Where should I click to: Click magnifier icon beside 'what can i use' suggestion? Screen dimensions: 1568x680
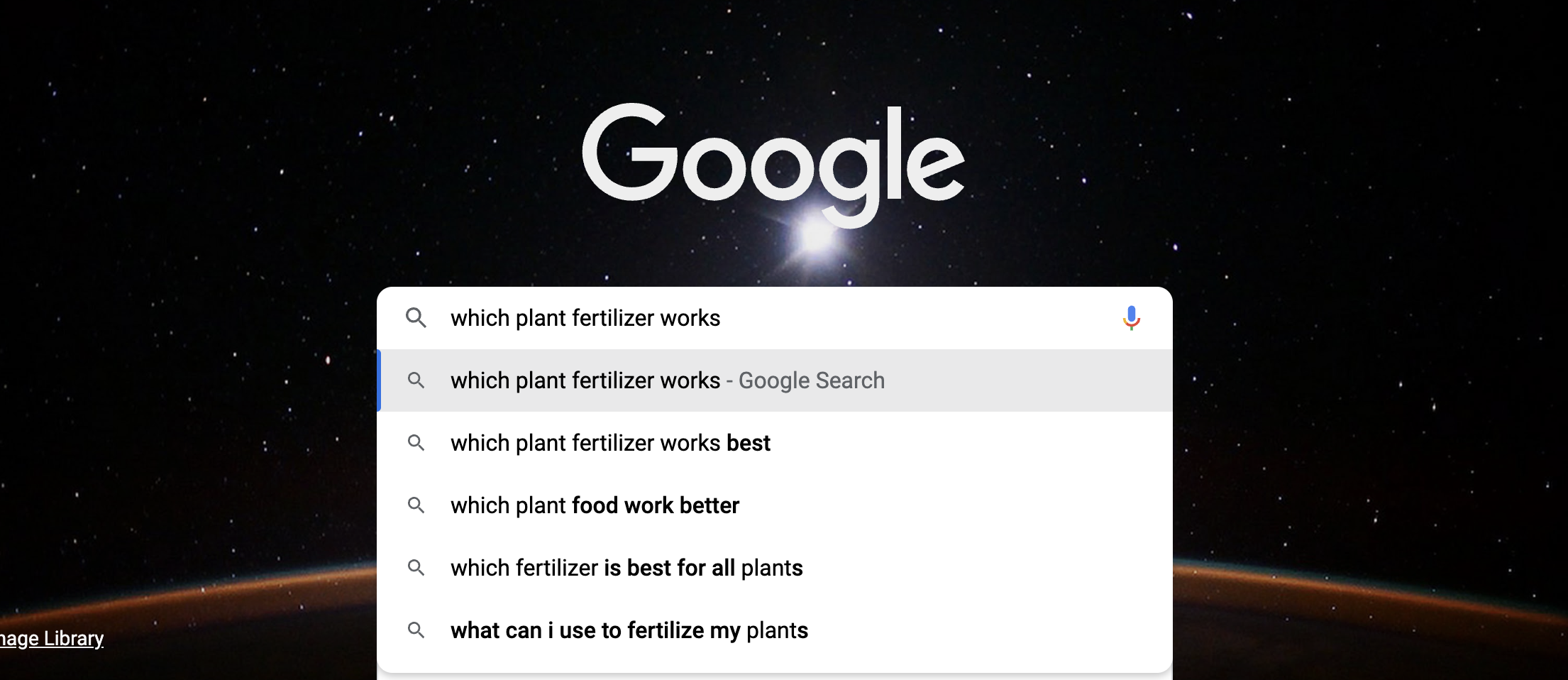pyautogui.click(x=416, y=630)
